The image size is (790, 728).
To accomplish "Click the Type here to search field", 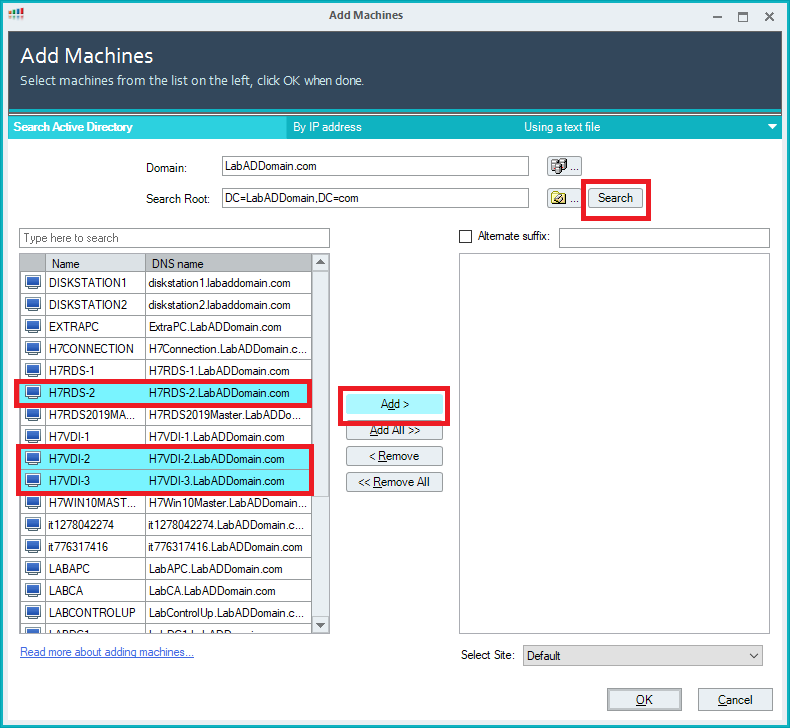I will (x=174, y=238).
